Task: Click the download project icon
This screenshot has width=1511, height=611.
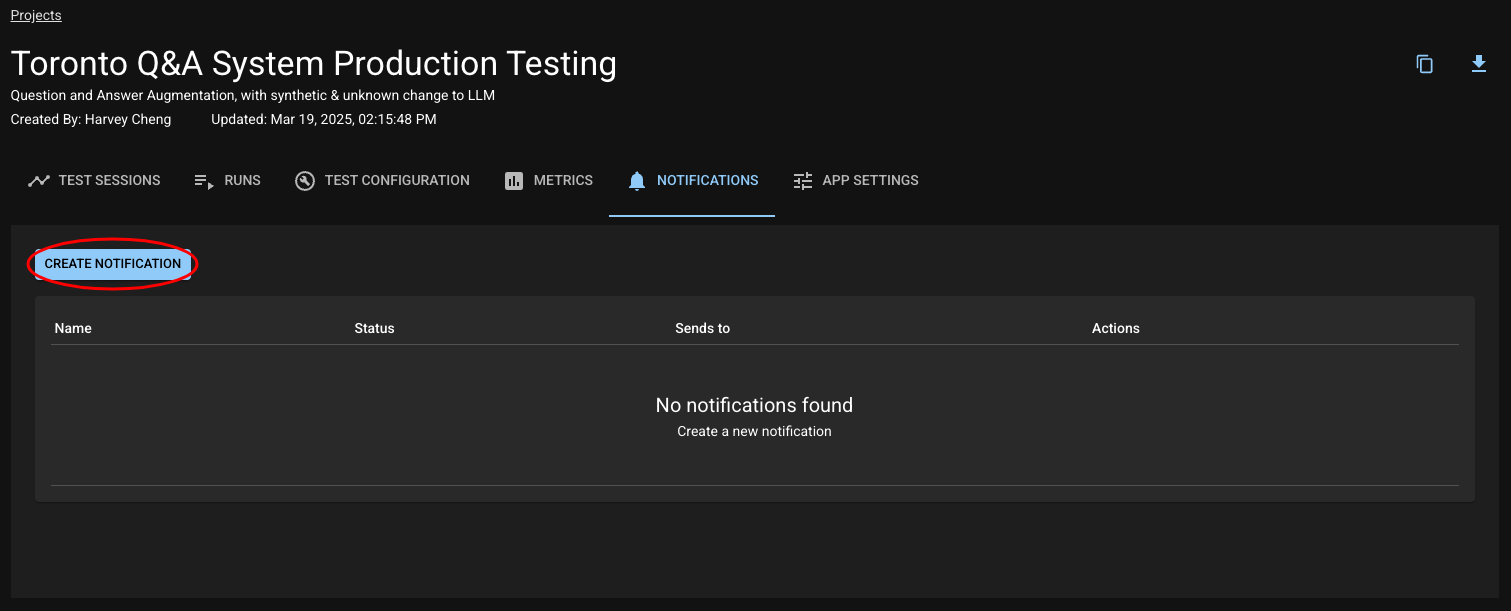Action: (x=1478, y=64)
